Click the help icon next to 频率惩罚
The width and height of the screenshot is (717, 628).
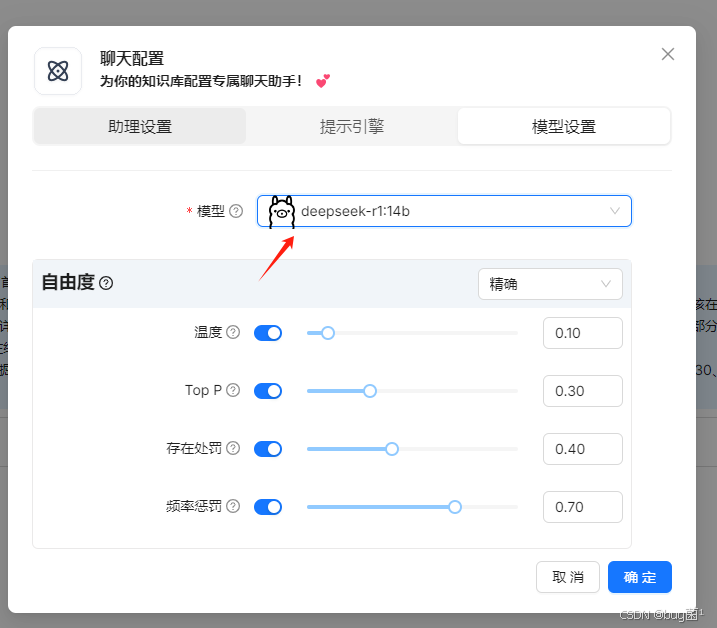[233, 506]
